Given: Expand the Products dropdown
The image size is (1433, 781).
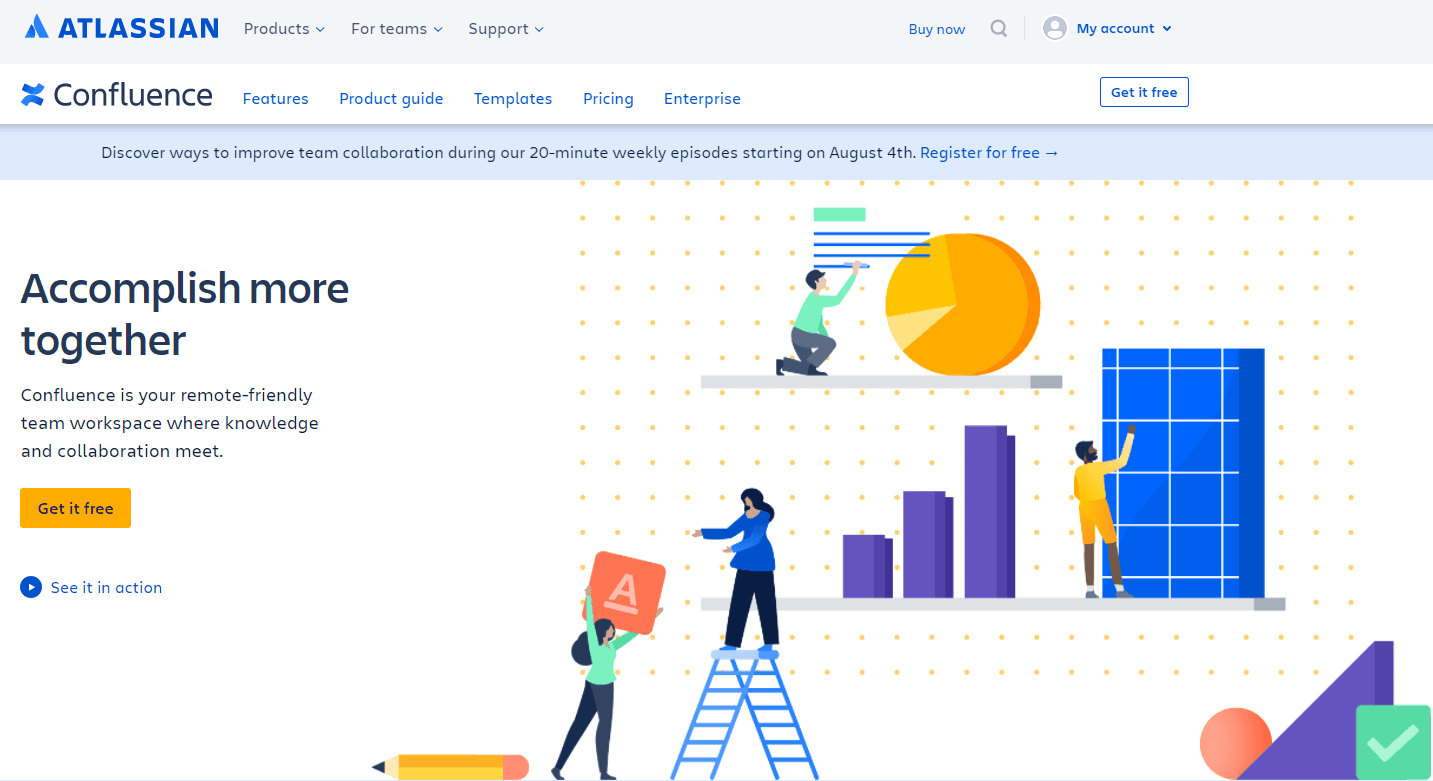Looking at the screenshot, I should point(284,29).
